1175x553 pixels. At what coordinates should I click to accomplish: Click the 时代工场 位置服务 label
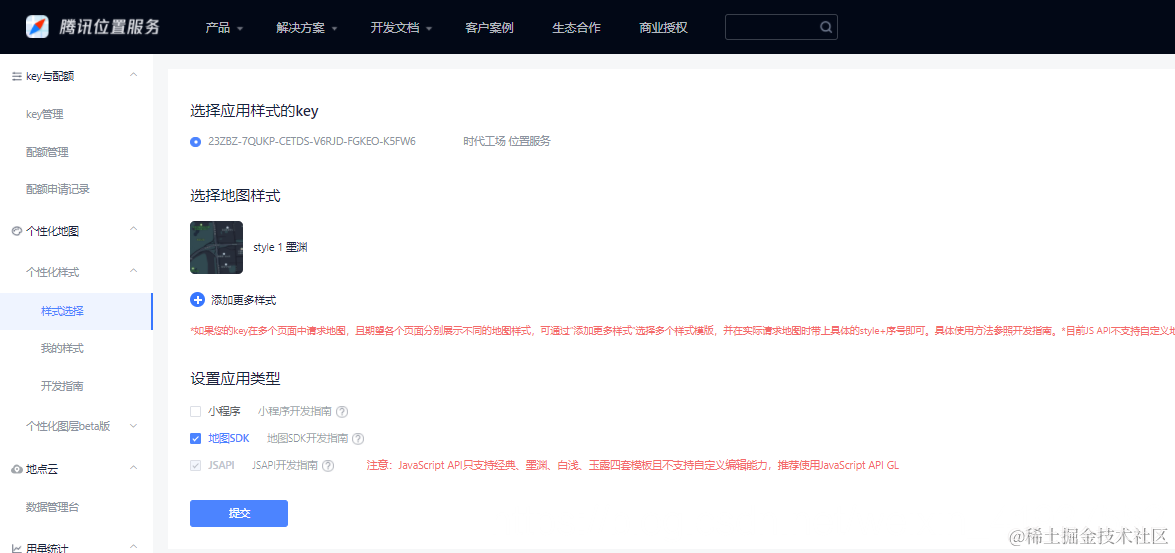click(507, 141)
